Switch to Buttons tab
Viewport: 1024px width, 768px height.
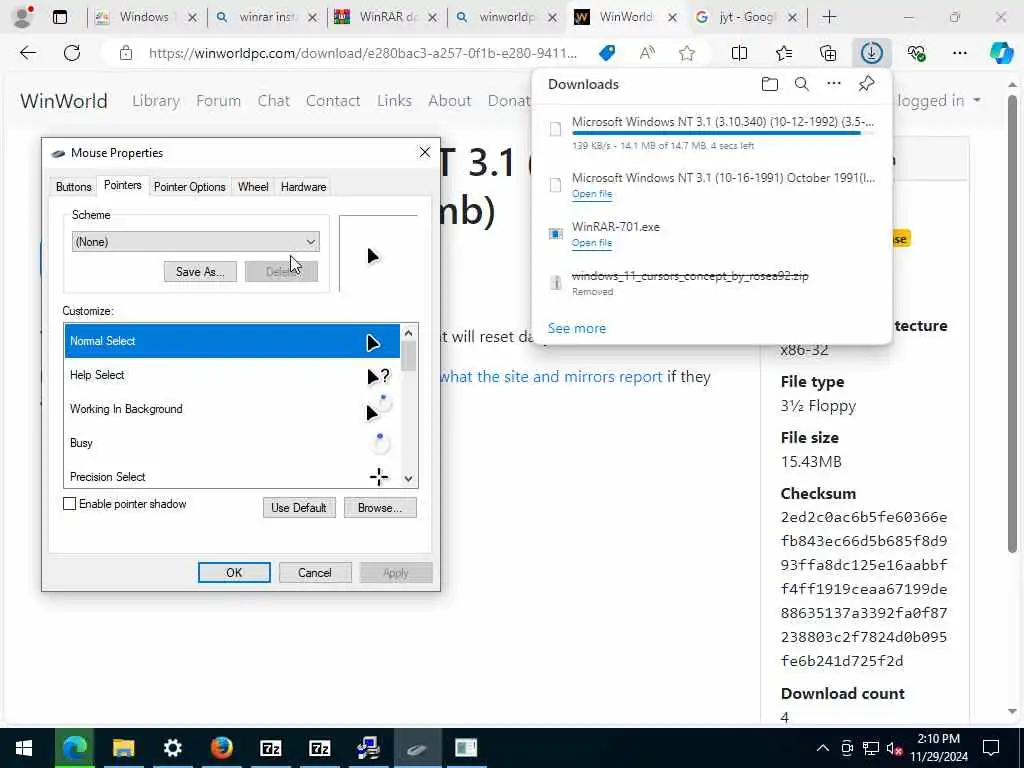pyautogui.click(x=73, y=187)
